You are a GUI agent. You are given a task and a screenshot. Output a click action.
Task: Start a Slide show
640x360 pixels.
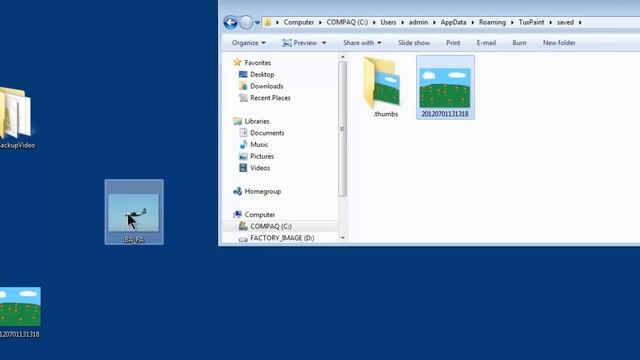tap(414, 43)
